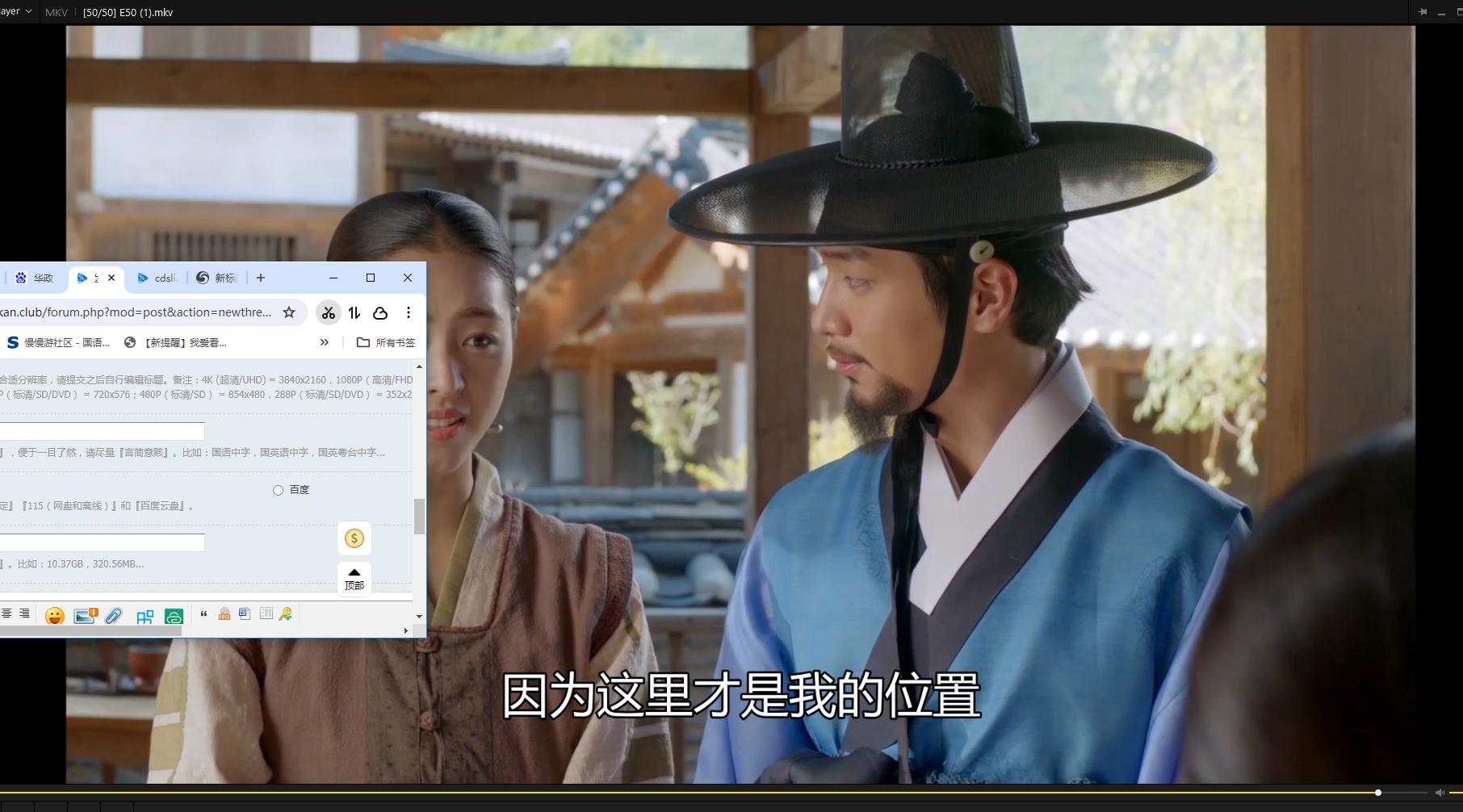Image resolution: width=1463 pixels, height=812 pixels.
Task: Switch to the cdsli browser tab
Action: point(158,278)
